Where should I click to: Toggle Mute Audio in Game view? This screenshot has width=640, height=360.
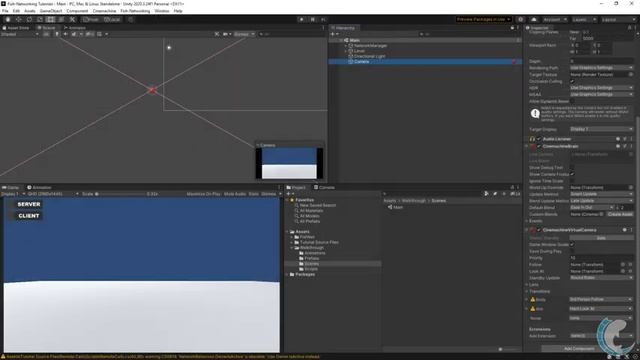[x=235, y=194]
